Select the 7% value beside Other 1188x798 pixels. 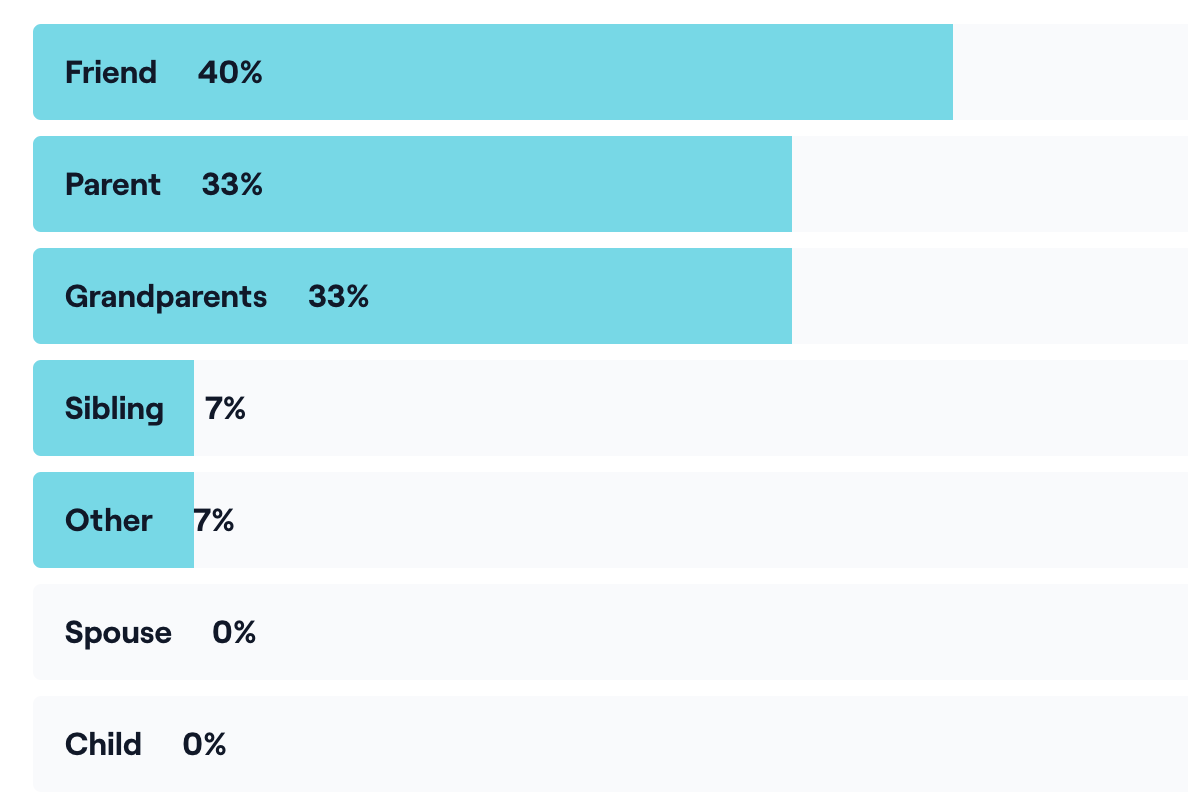click(x=215, y=520)
